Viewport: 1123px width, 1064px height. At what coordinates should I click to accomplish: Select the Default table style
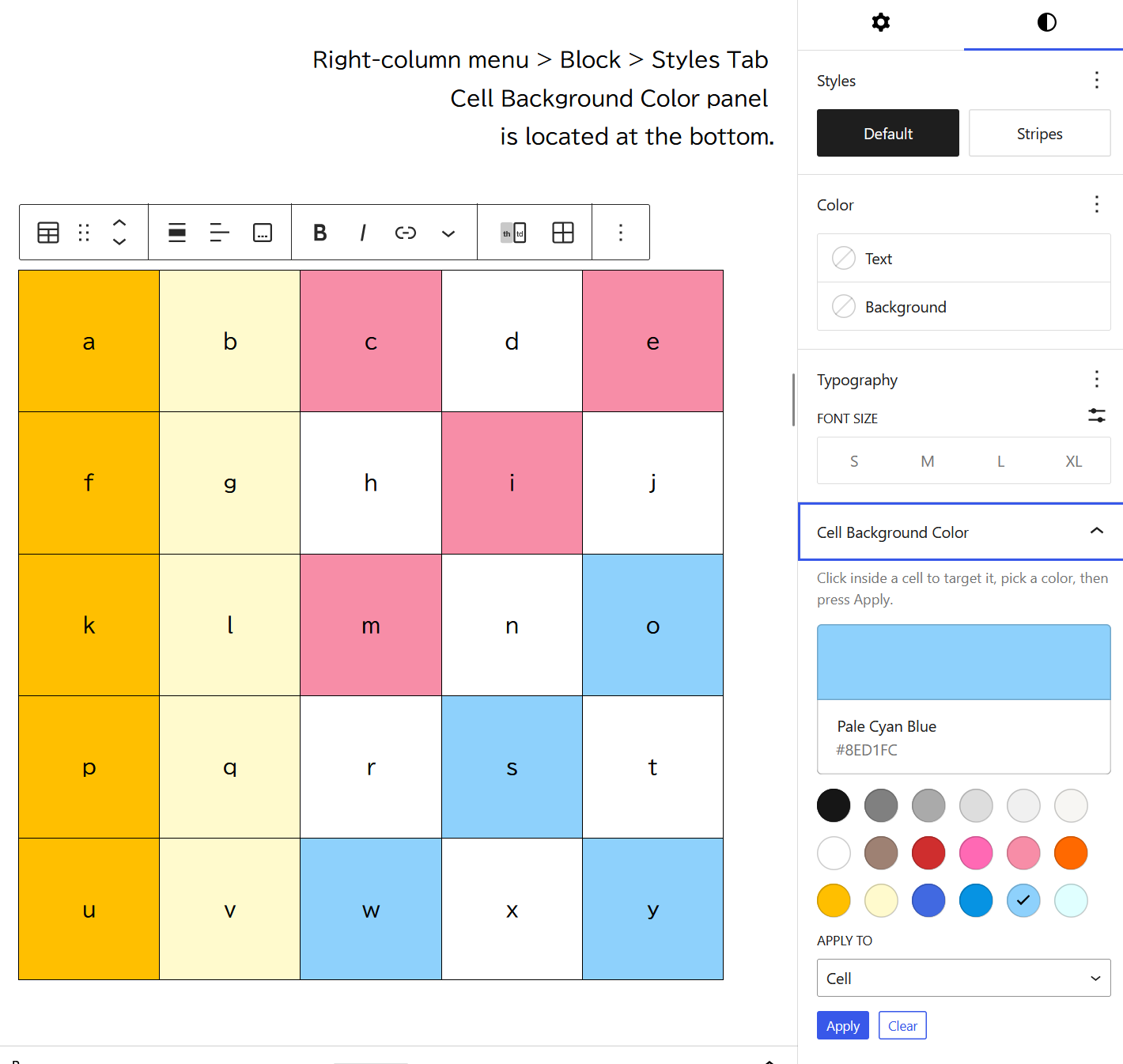pyautogui.click(x=887, y=133)
